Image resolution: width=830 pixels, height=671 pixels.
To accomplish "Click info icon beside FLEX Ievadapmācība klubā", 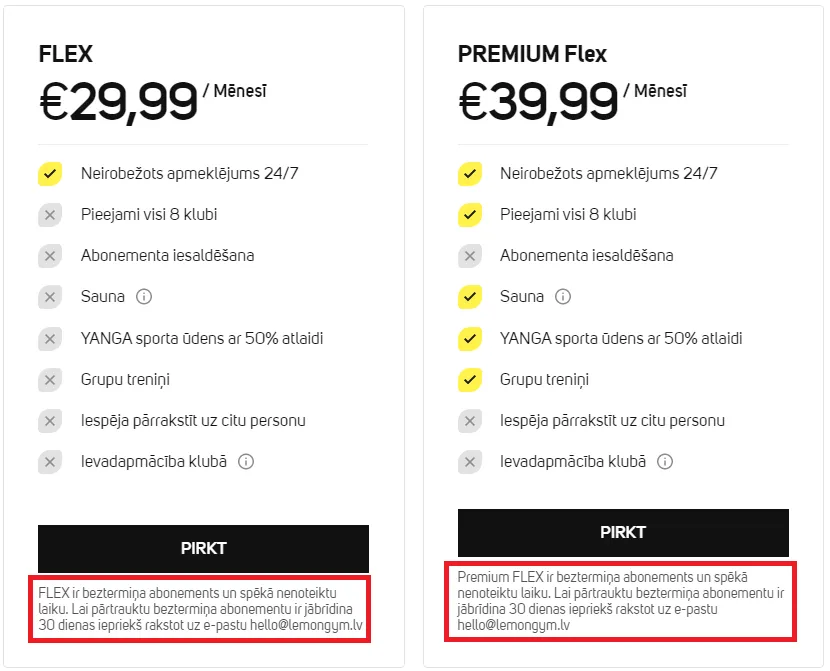I will click(x=246, y=461).
